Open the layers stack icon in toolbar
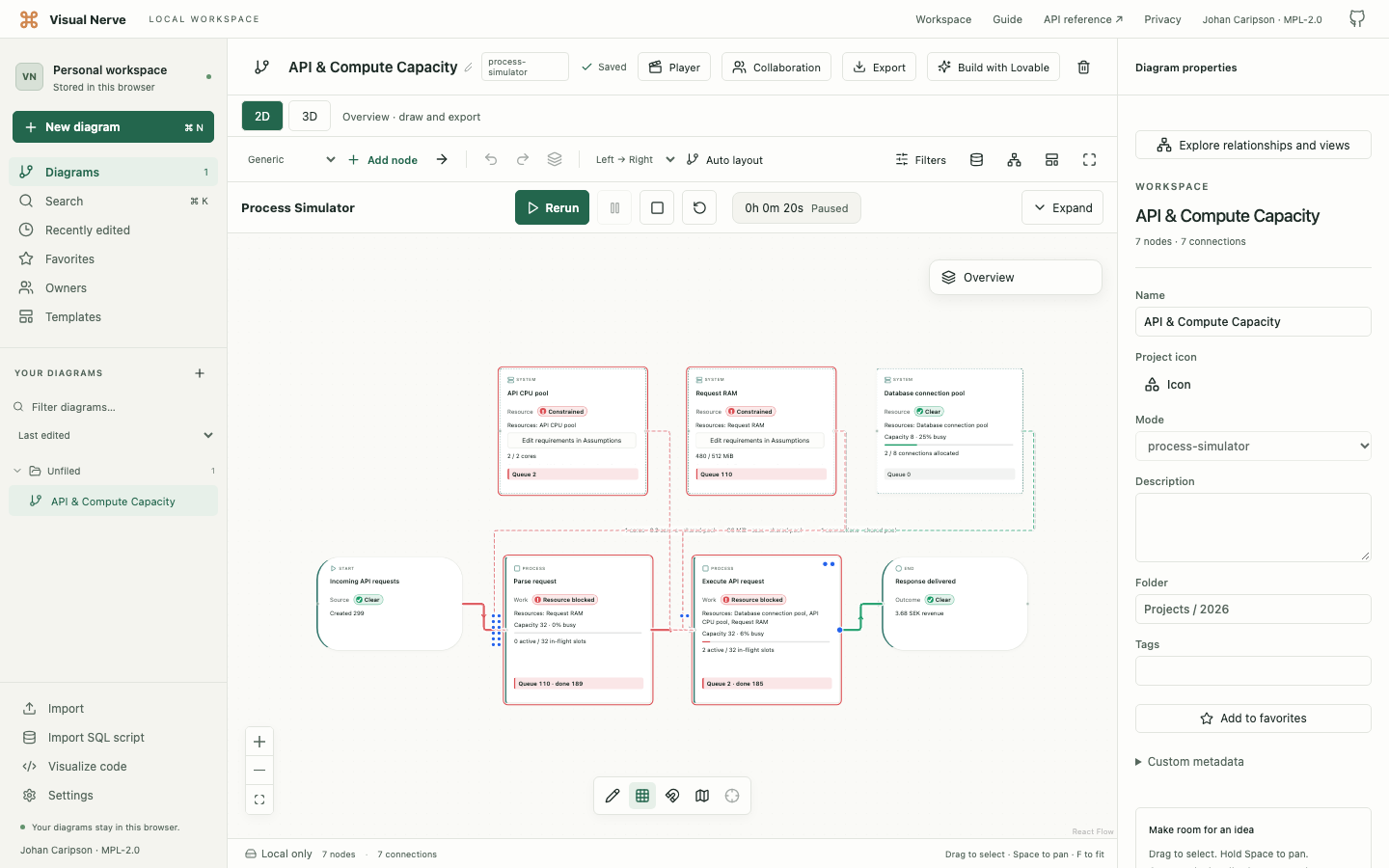 click(x=555, y=159)
